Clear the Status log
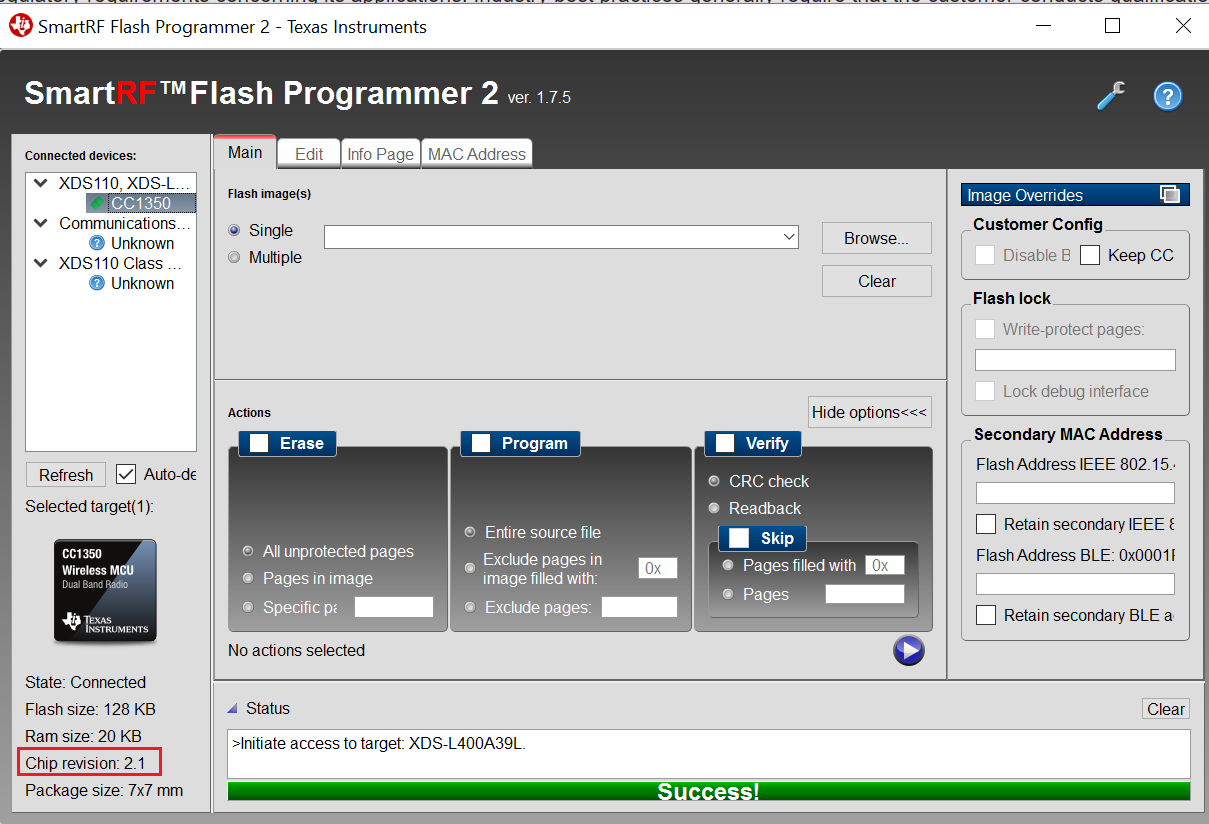This screenshot has width=1209, height=824. click(1166, 709)
